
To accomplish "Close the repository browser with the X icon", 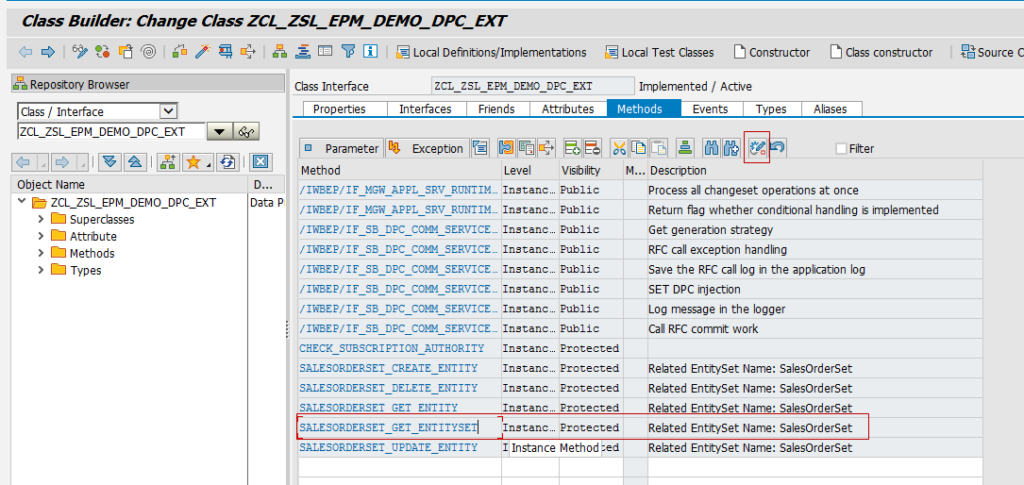I will pos(260,162).
